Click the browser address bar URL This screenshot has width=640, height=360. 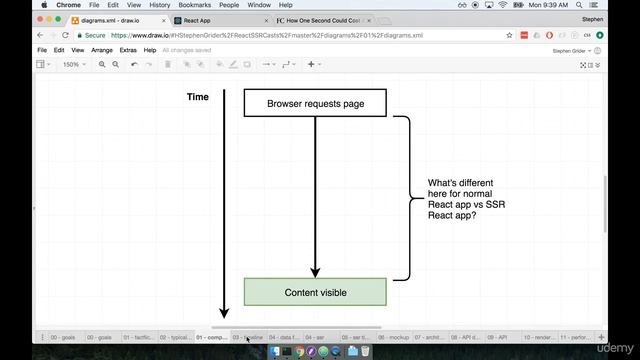267,36
